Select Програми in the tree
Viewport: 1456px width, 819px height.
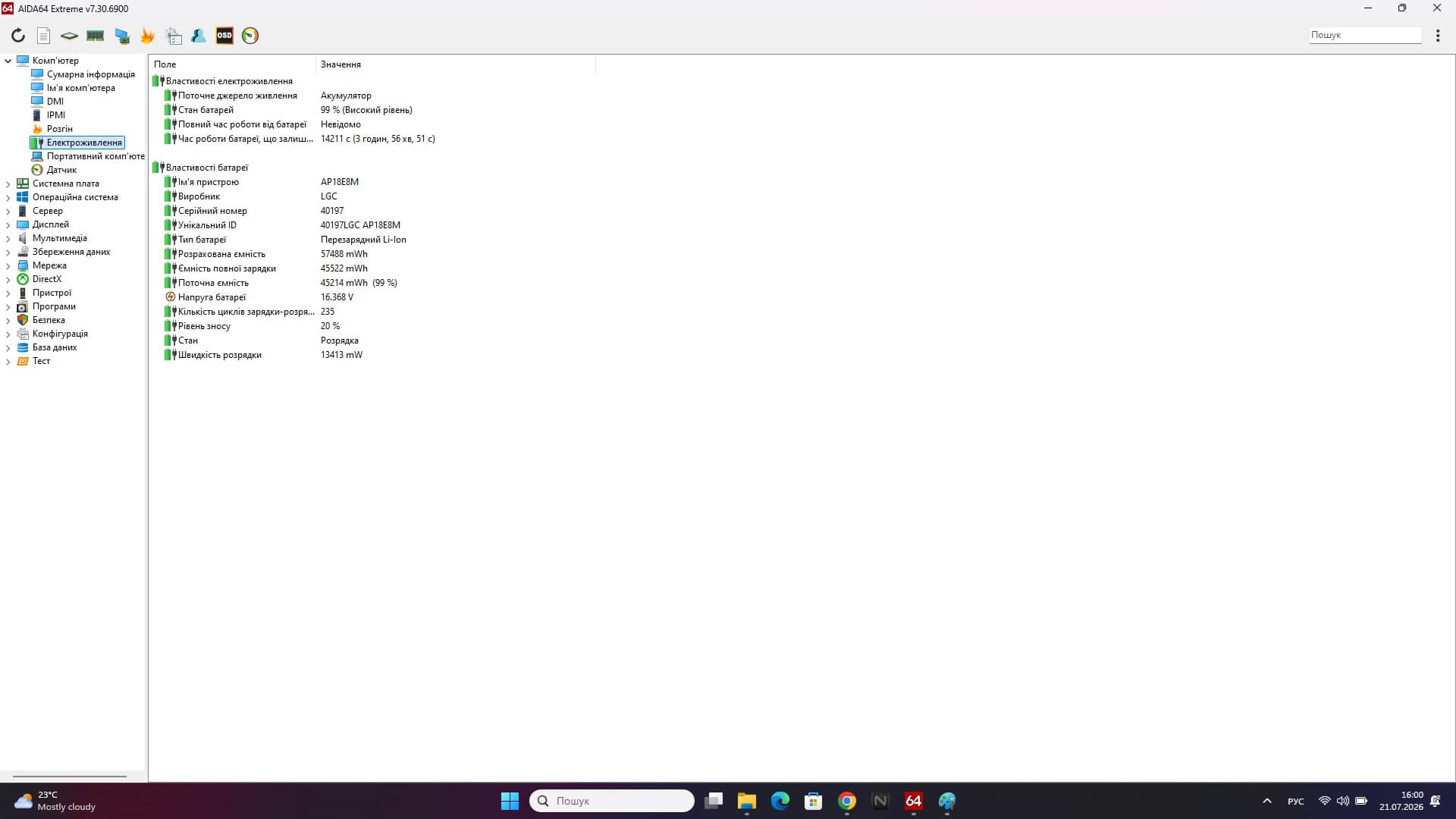click(54, 306)
